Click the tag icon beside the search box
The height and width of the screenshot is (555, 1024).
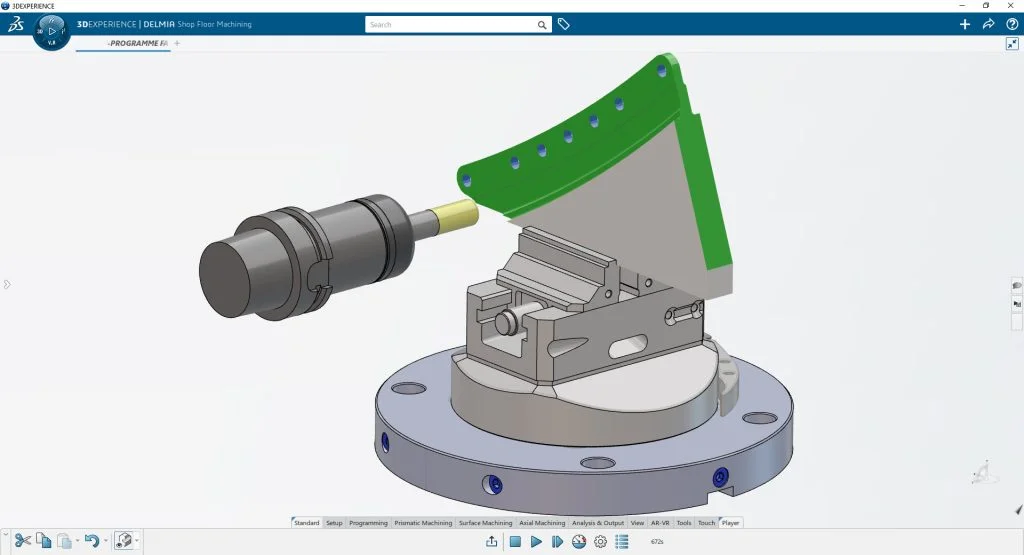[564, 24]
